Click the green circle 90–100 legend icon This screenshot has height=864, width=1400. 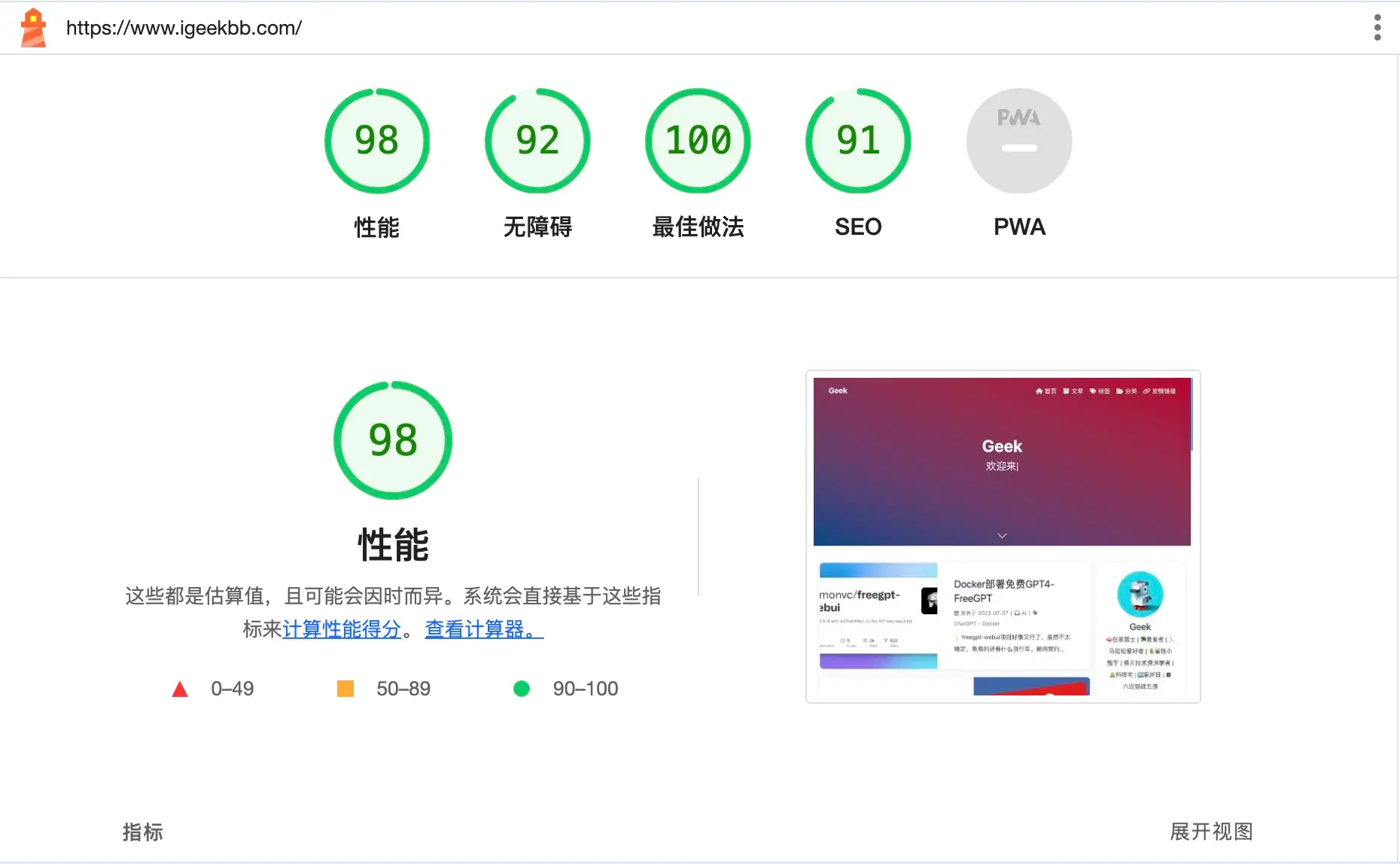[x=522, y=689]
